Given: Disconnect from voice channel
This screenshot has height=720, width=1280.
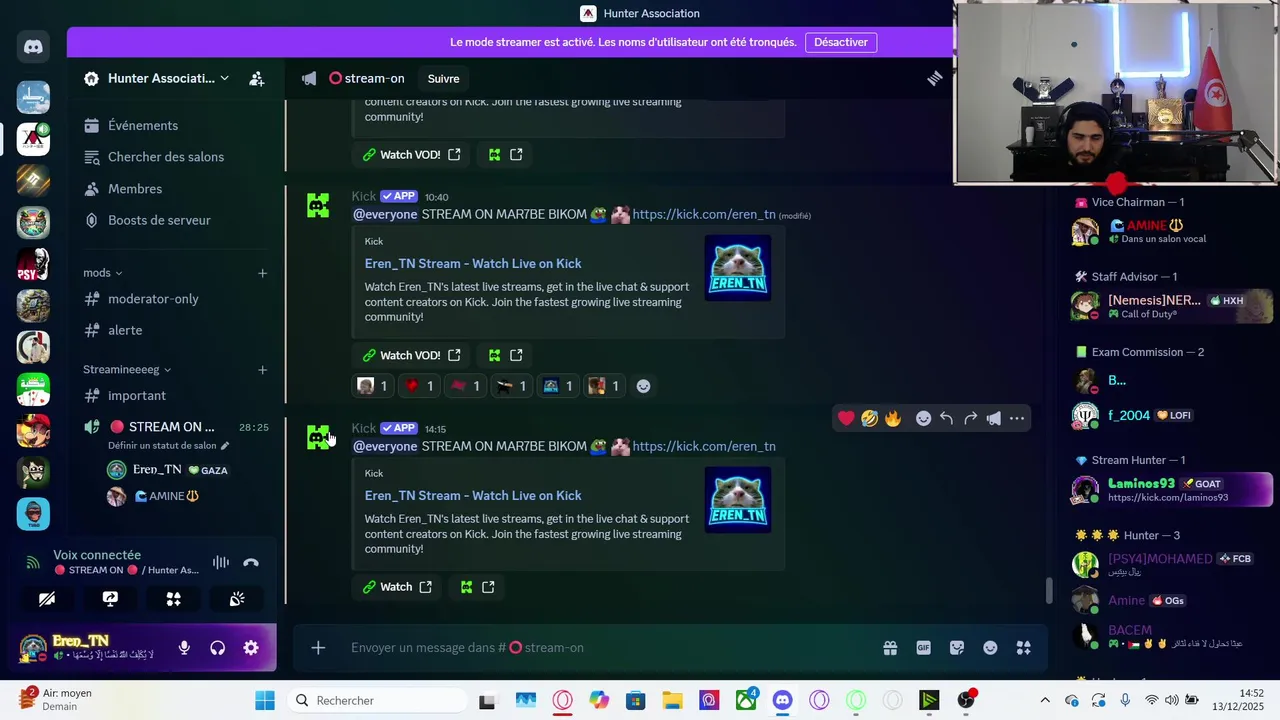Looking at the screenshot, I should click(x=251, y=562).
